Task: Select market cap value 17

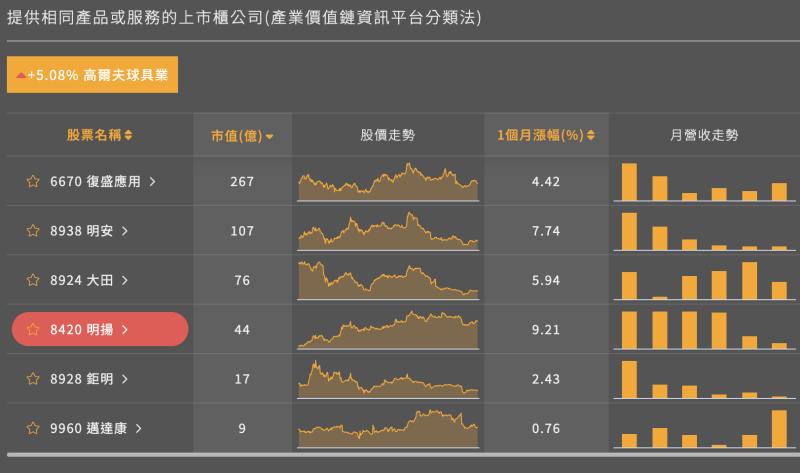Action: click(242, 379)
